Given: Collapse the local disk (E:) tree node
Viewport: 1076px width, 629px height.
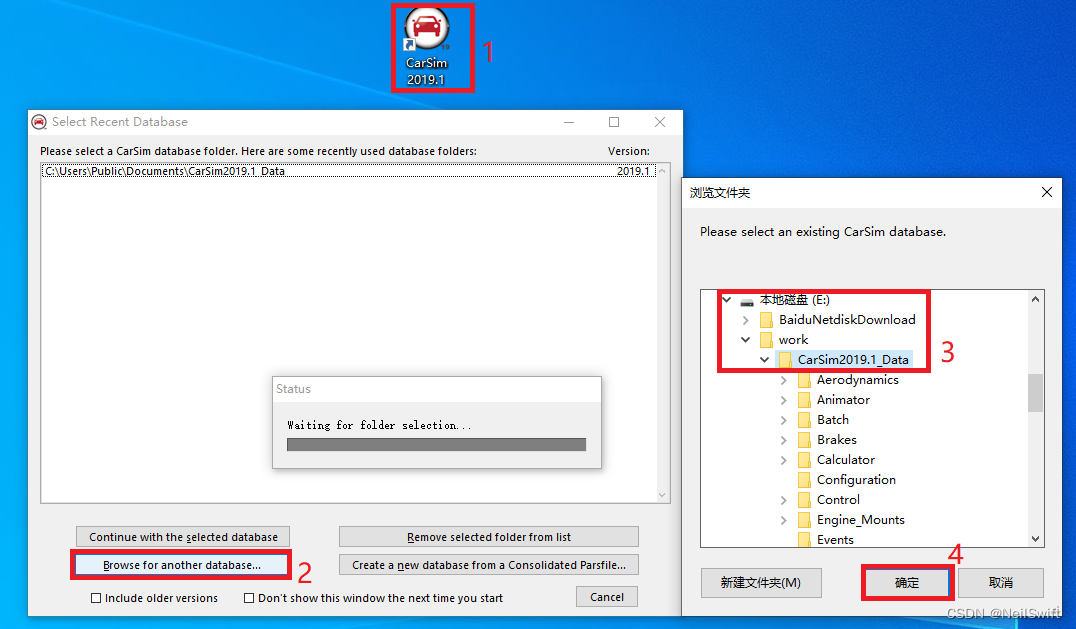Looking at the screenshot, I should click(x=727, y=300).
